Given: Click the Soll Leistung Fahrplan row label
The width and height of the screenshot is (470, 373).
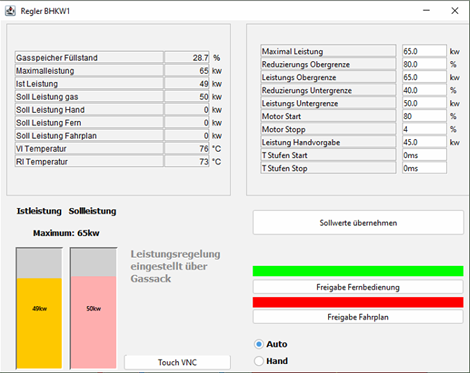Looking at the screenshot, I should click(89, 136).
